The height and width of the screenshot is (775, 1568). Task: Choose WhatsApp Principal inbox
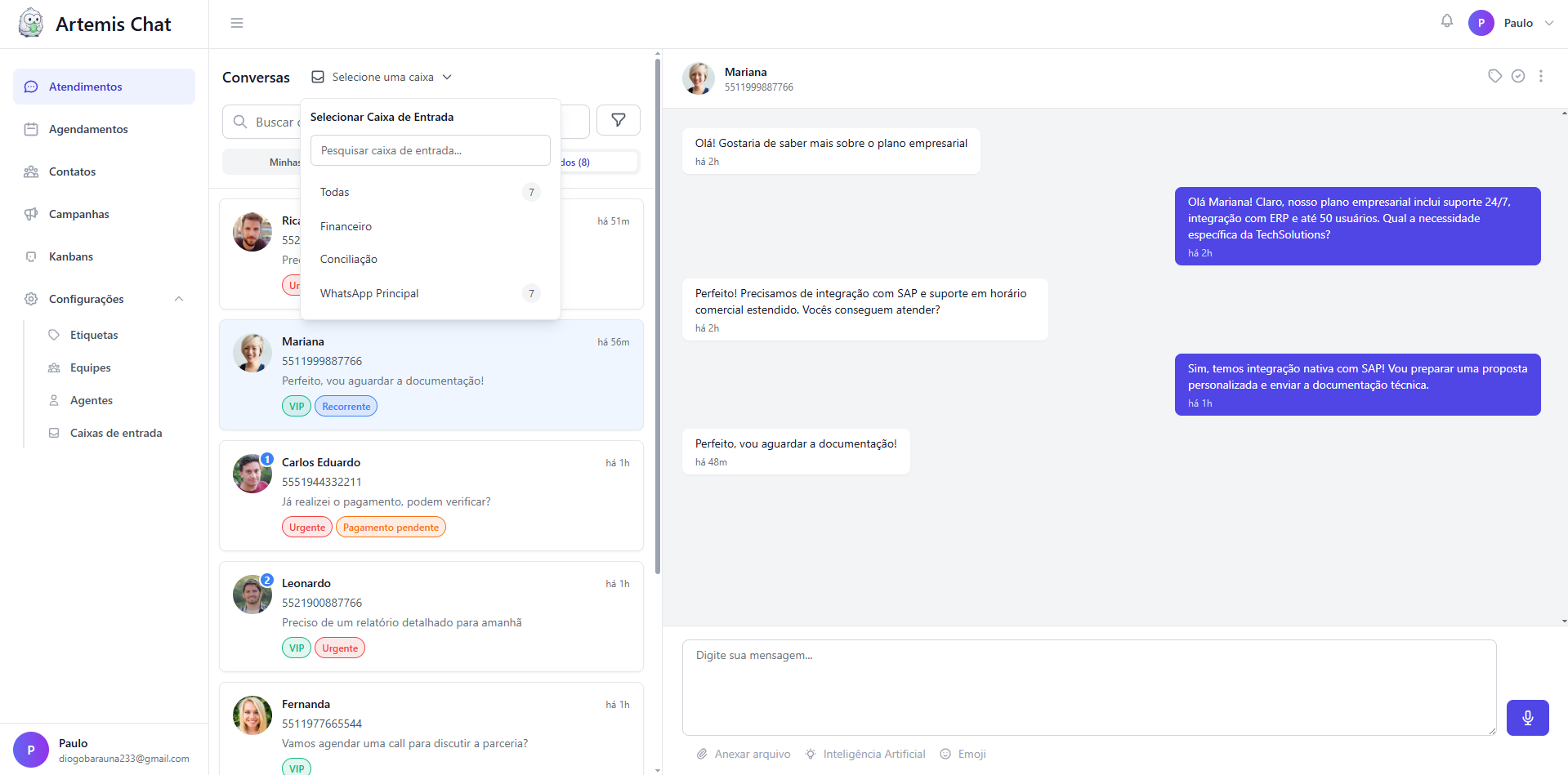[369, 293]
